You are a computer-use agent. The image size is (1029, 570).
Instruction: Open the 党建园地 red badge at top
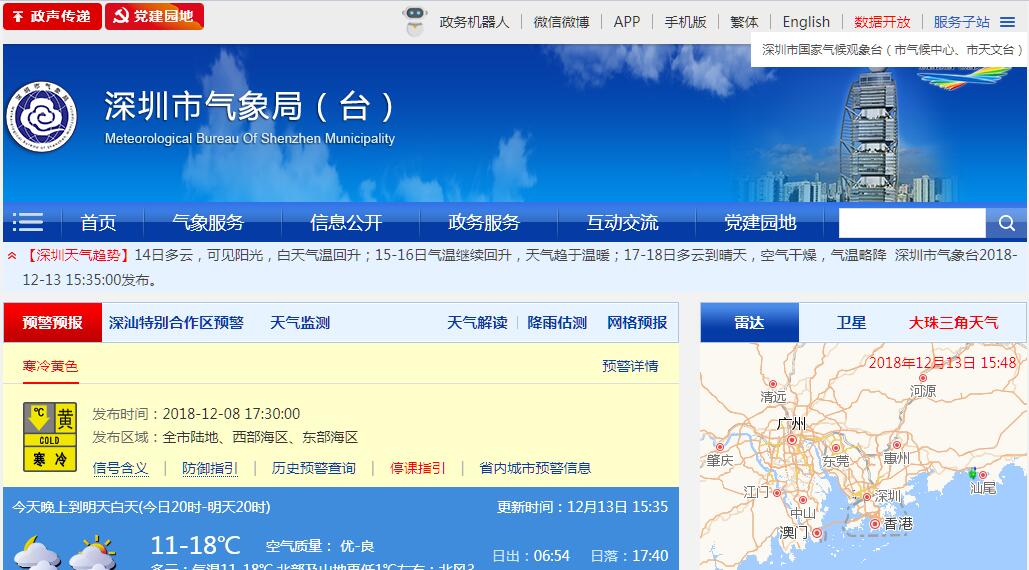click(154, 16)
